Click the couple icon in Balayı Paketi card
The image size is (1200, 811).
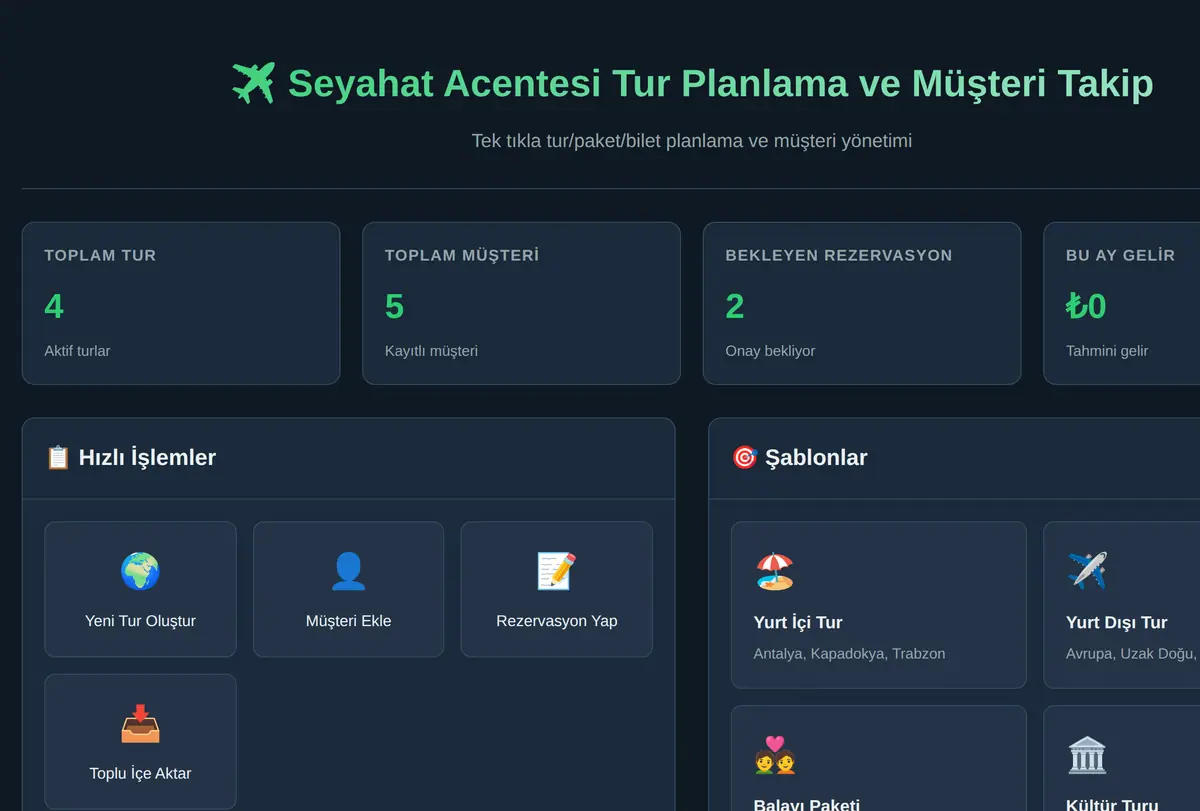coord(774,755)
